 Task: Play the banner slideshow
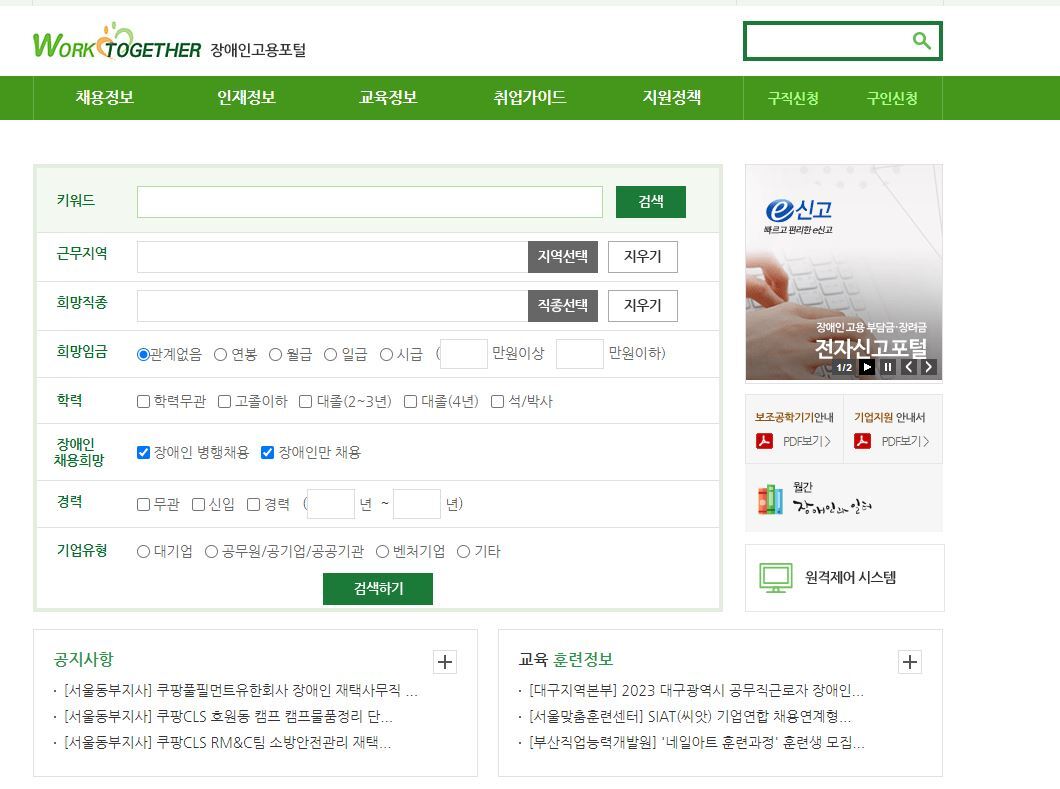[867, 367]
